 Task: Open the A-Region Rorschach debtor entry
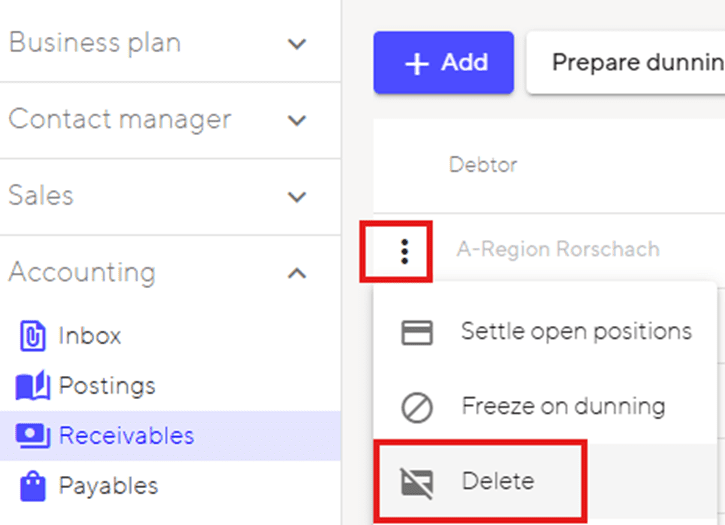click(558, 249)
